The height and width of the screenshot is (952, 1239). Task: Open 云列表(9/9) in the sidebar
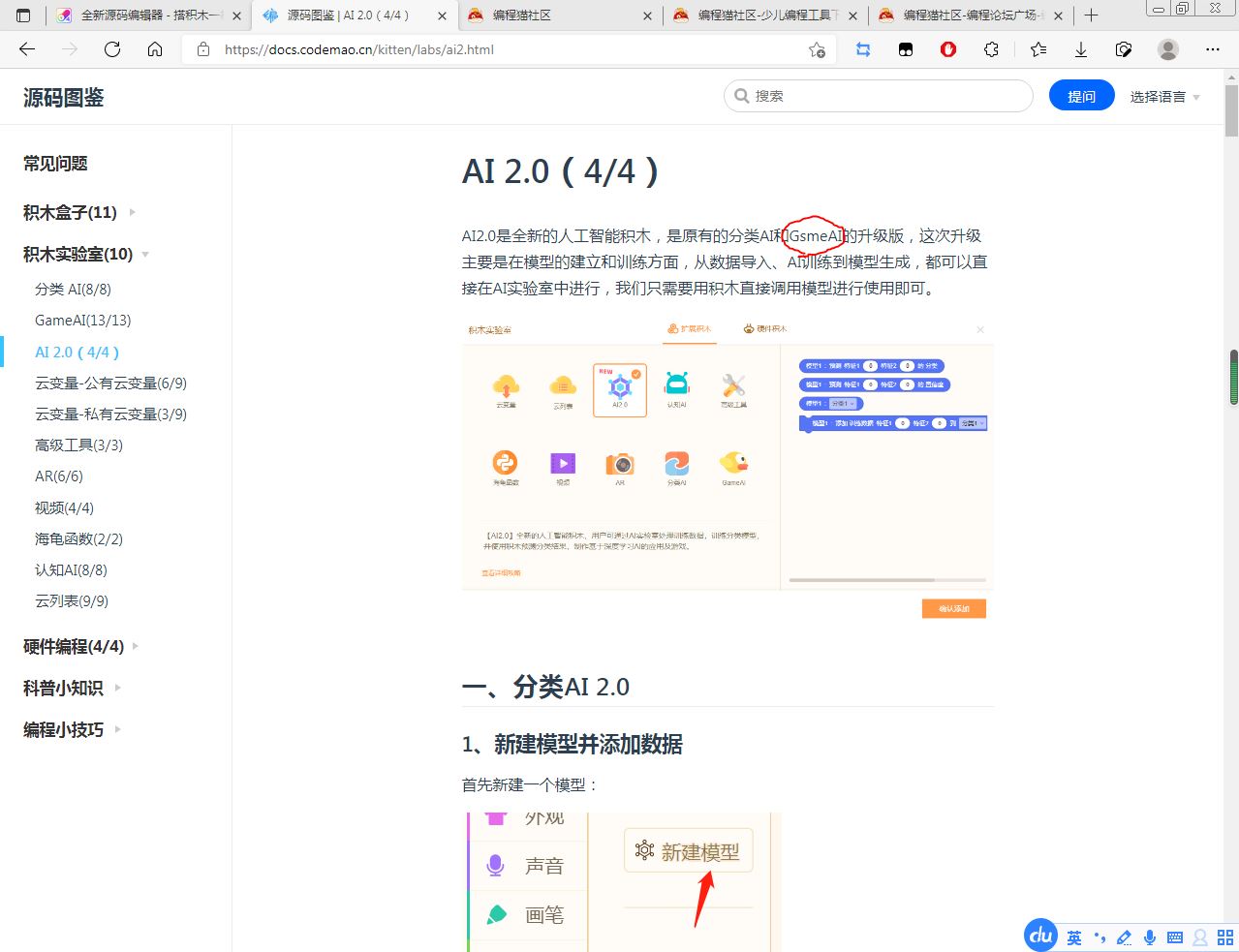pyautogui.click(x=72, y=600)
